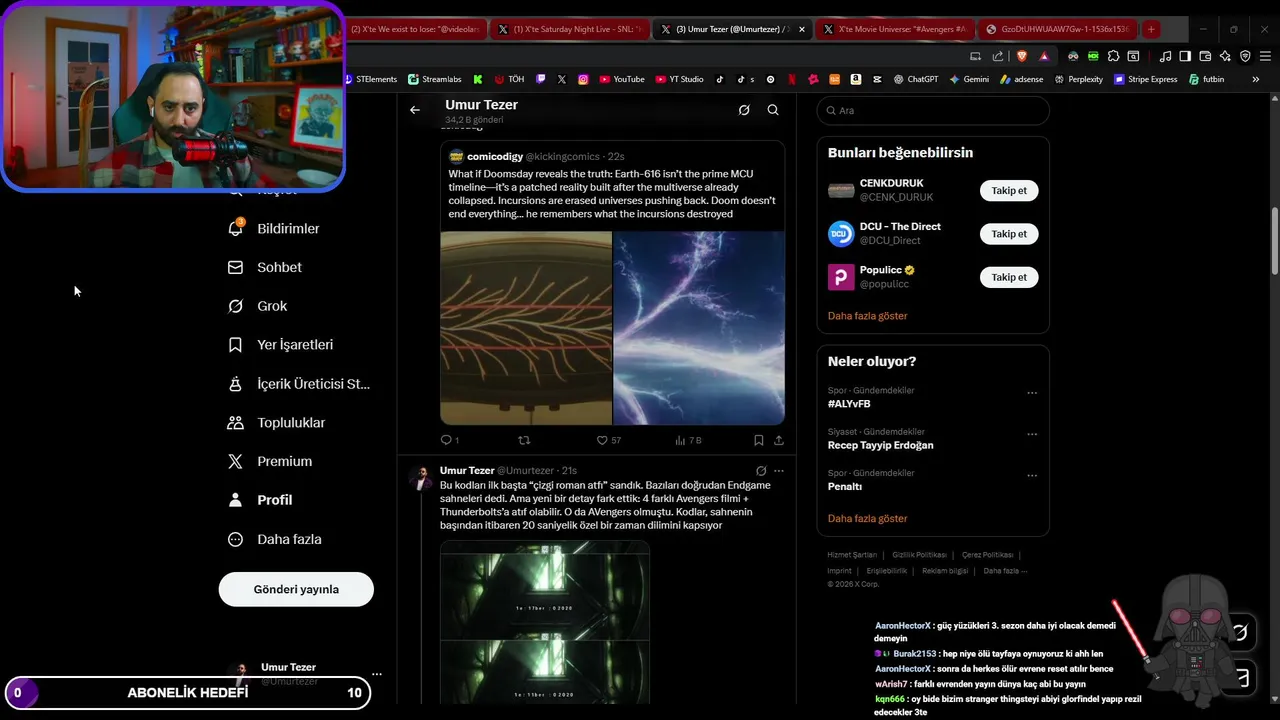Open more options for Recep Tayyip Erdoğan trend

[1032, 434]
